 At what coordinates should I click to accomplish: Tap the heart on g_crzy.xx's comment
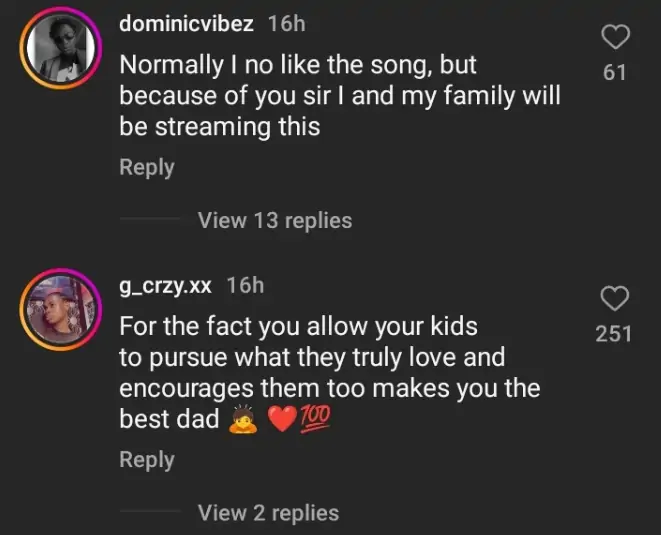point(614,298)
